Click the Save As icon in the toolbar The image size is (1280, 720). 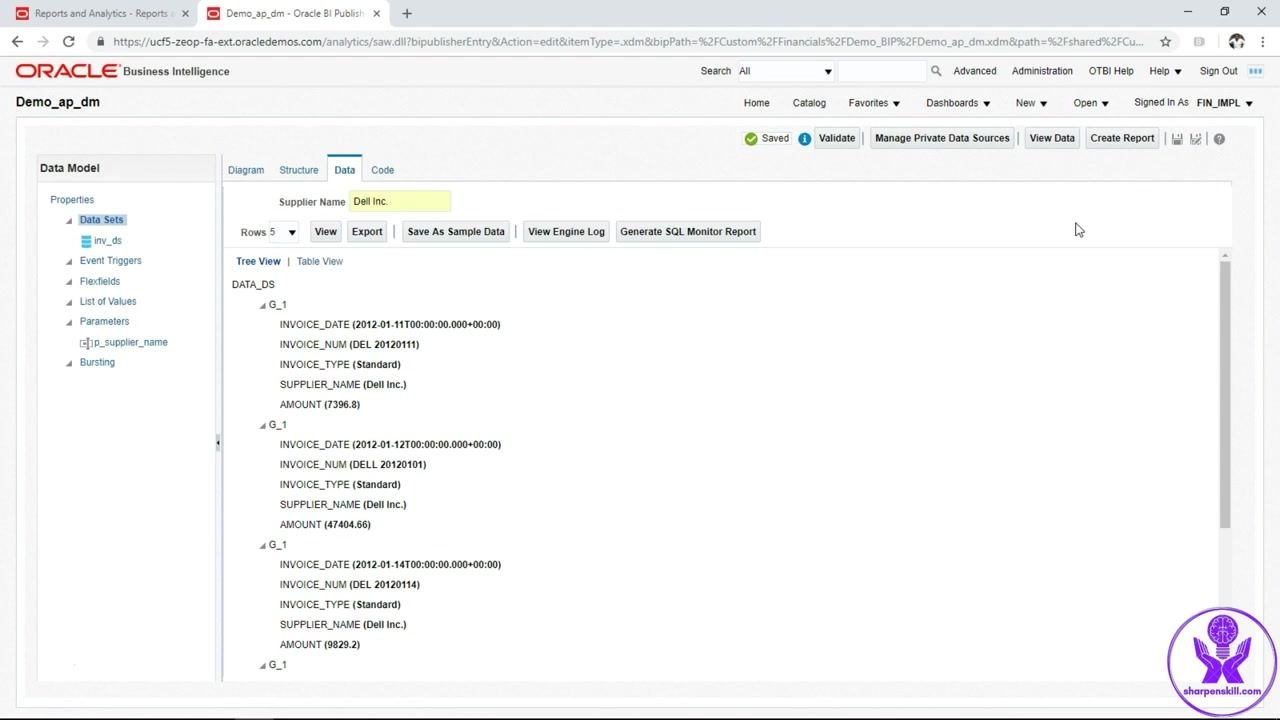tap(1196, 139)
